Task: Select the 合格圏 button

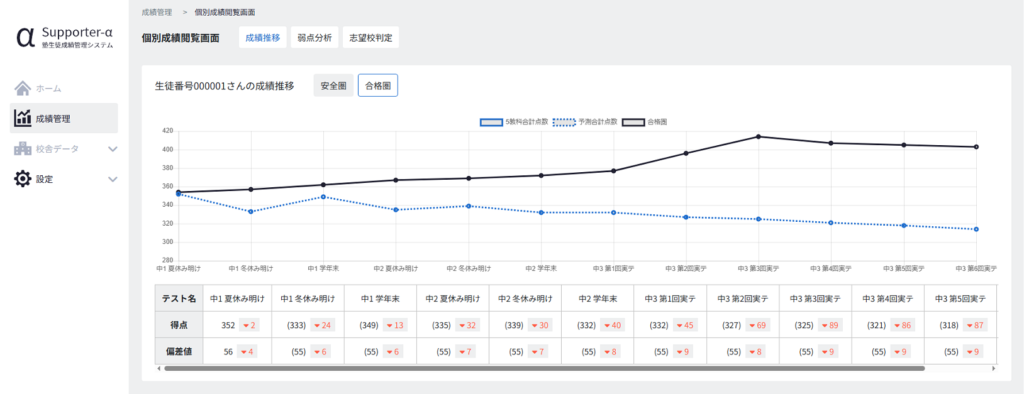Action: coord(378,86)
